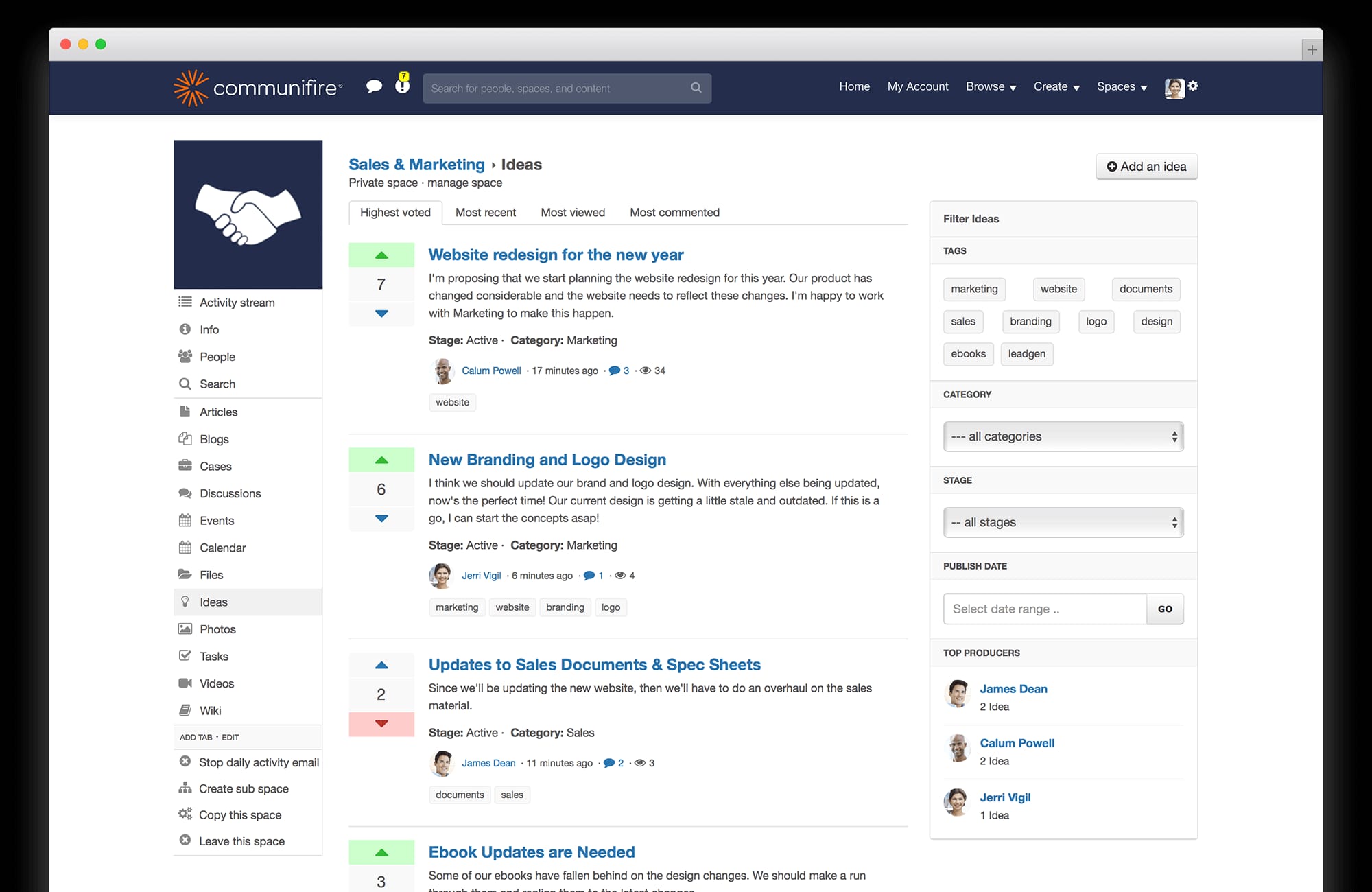Upvote New Branding and Logo Design
This screenshot has height=892, width=1372.
click(381, 460)
